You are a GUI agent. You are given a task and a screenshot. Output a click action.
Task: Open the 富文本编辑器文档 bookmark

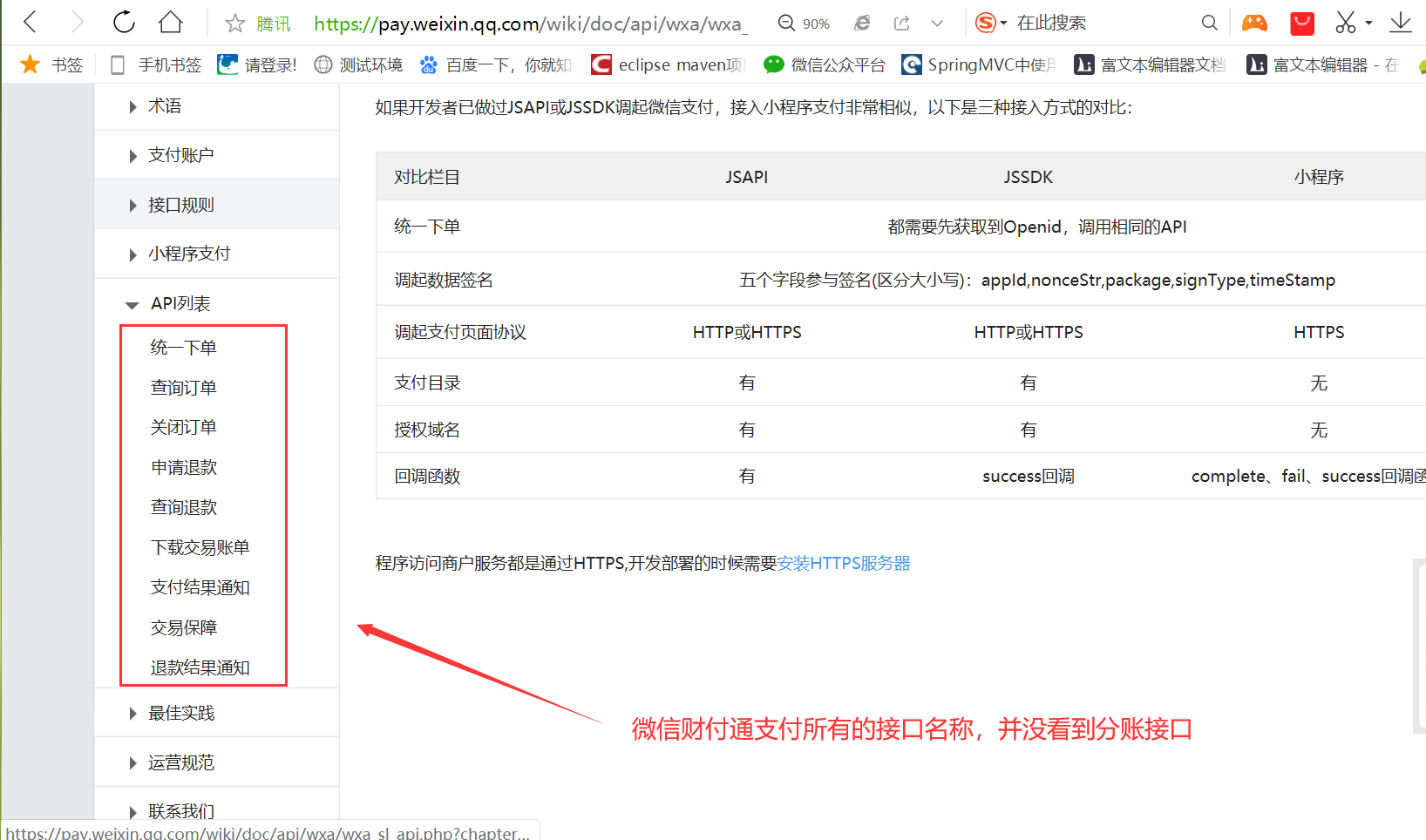(1150, 64)
